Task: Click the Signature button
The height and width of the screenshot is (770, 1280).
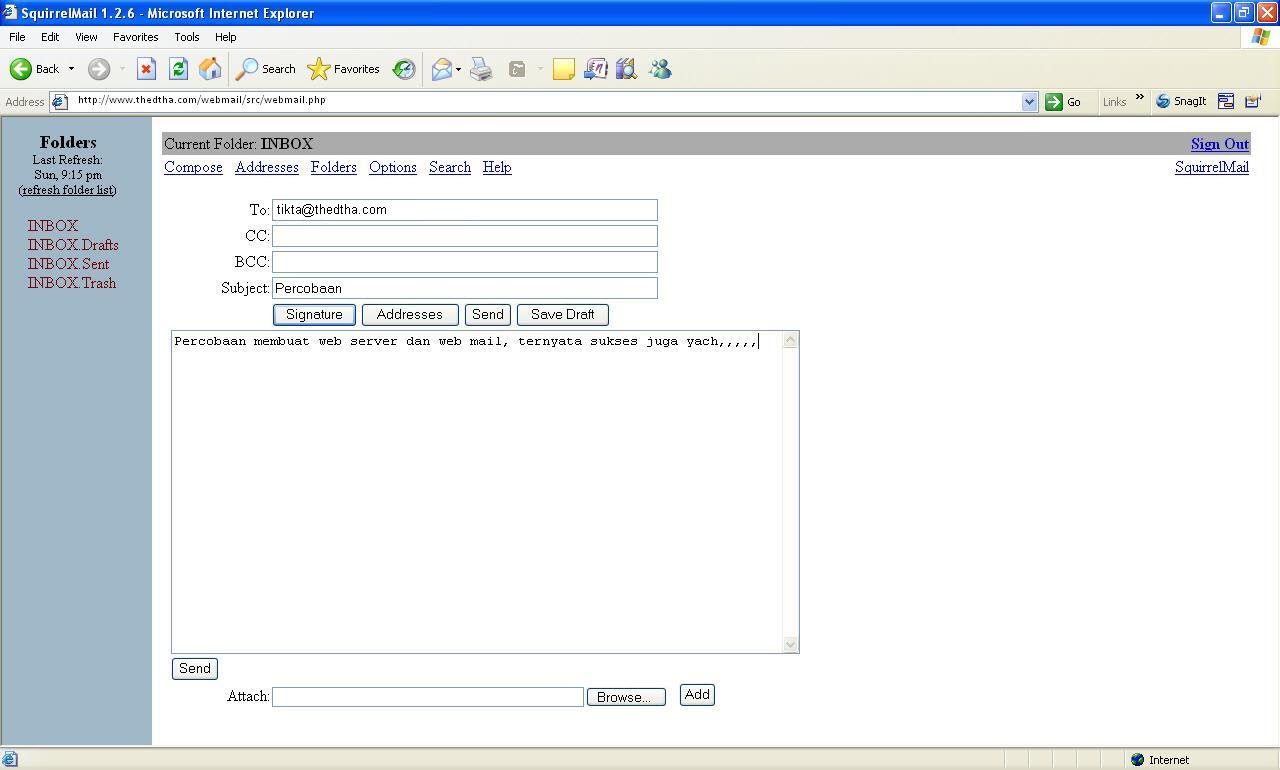Action: [314, 315]
